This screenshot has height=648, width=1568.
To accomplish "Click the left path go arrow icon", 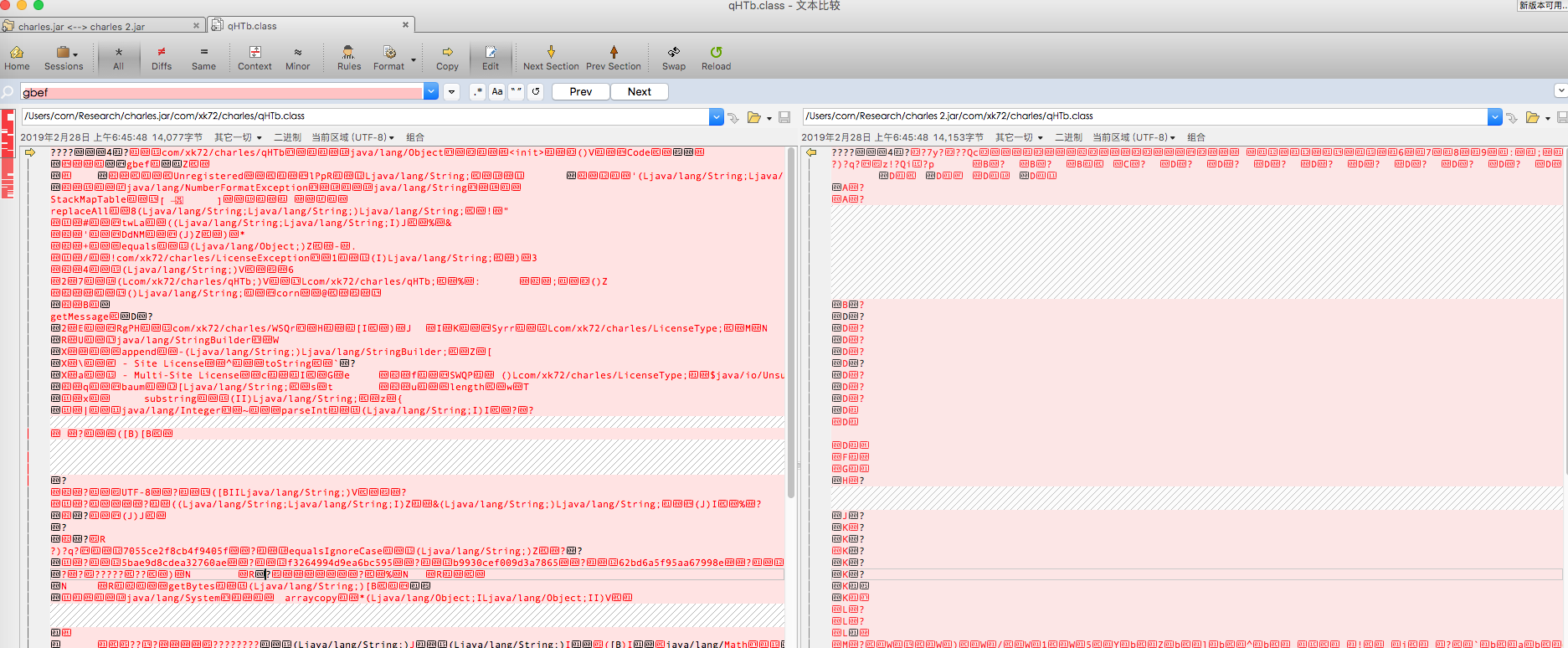I will [x=733, y=118].
